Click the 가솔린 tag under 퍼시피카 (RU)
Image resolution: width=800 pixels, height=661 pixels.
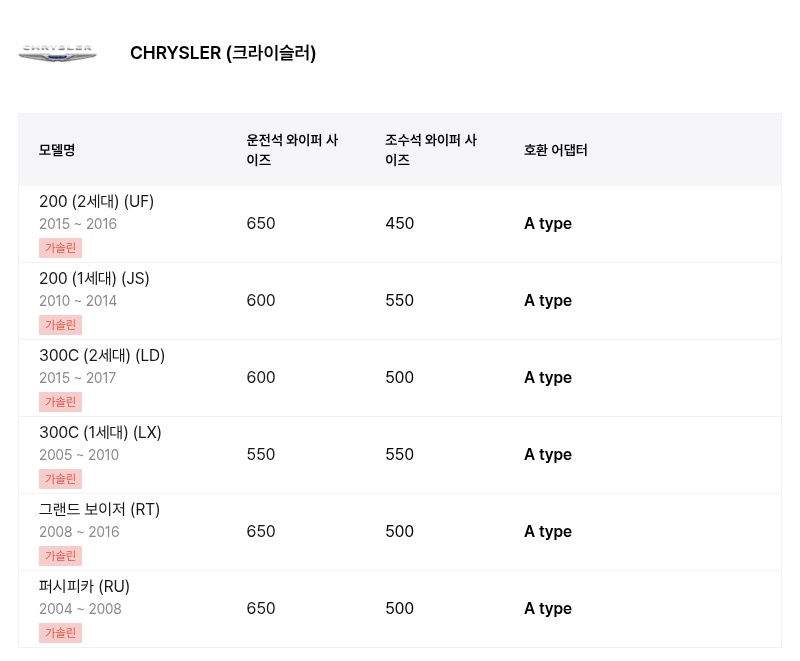tap(60, 633)
